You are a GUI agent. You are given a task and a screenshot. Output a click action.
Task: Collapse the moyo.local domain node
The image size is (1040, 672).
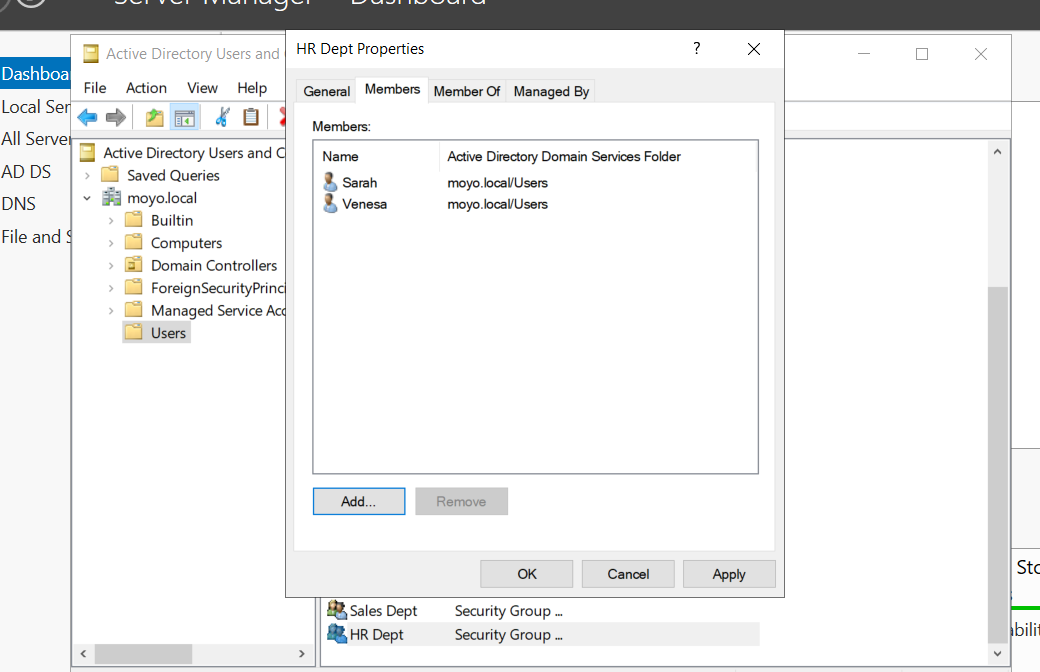[x=88, y=198]
